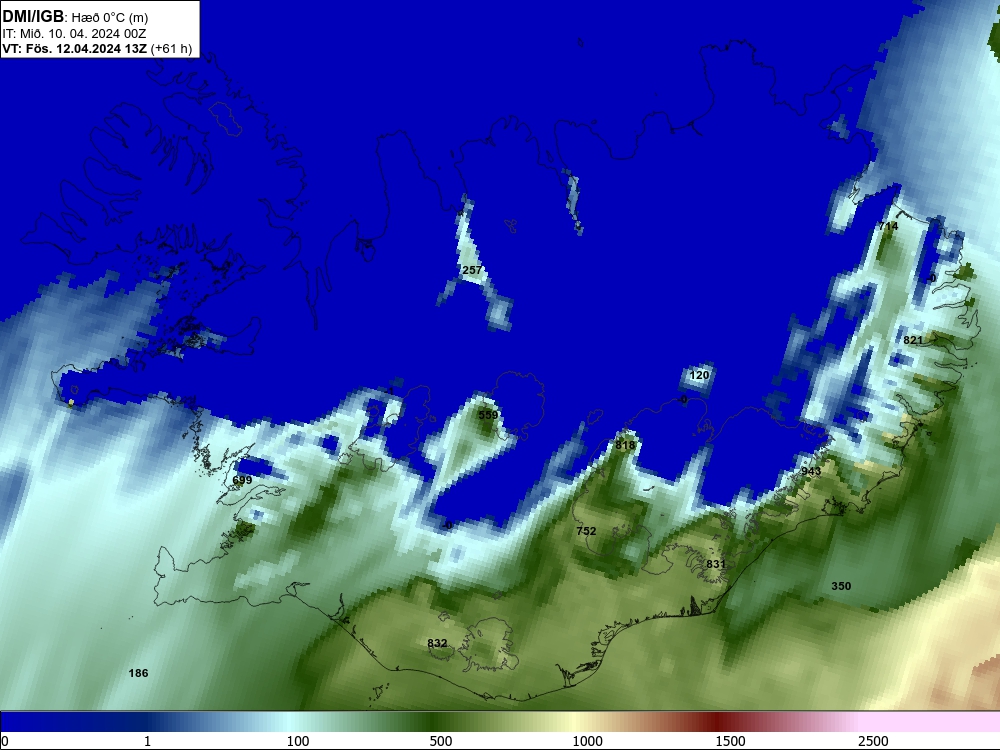Select the 821 value in east fjords
This screenshot has height=750, width=1000.
click(913, 341)
